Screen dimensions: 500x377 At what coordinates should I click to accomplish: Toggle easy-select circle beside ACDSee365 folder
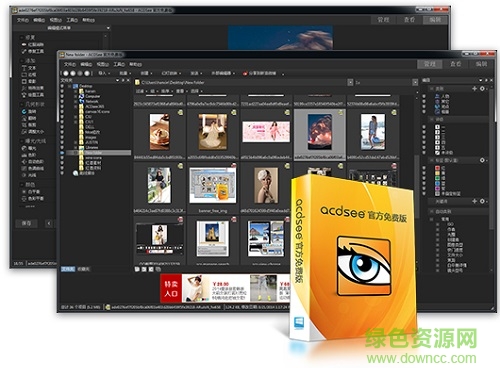click(x=62, y=107)
